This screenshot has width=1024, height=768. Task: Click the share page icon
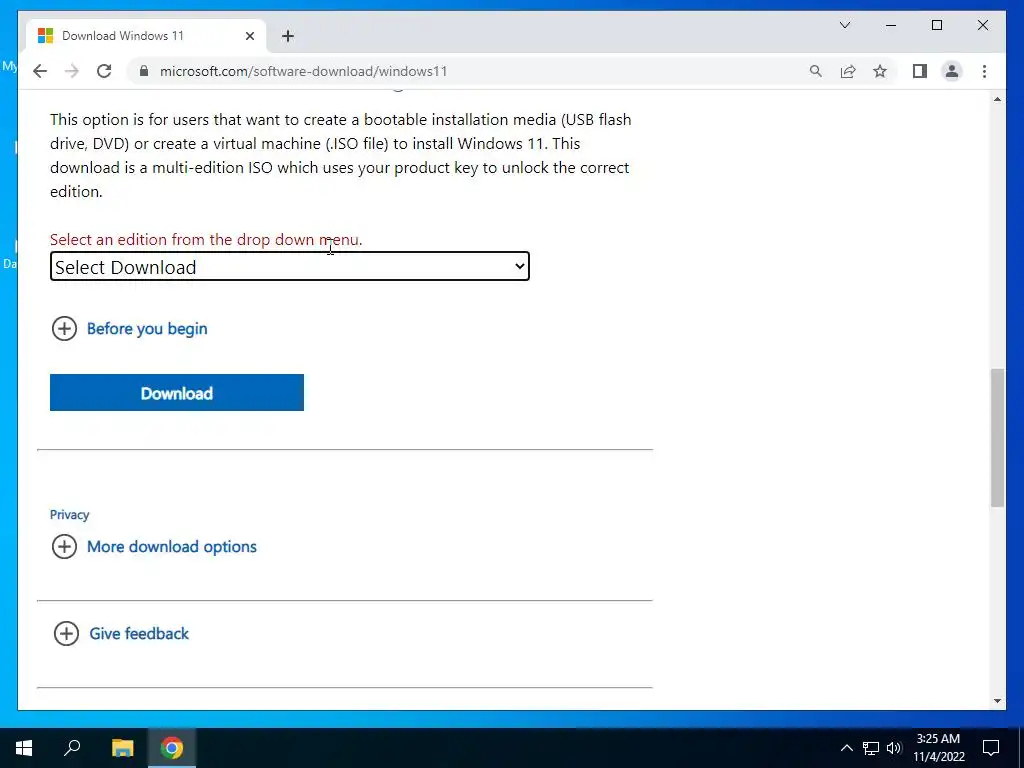click(848, 71)
